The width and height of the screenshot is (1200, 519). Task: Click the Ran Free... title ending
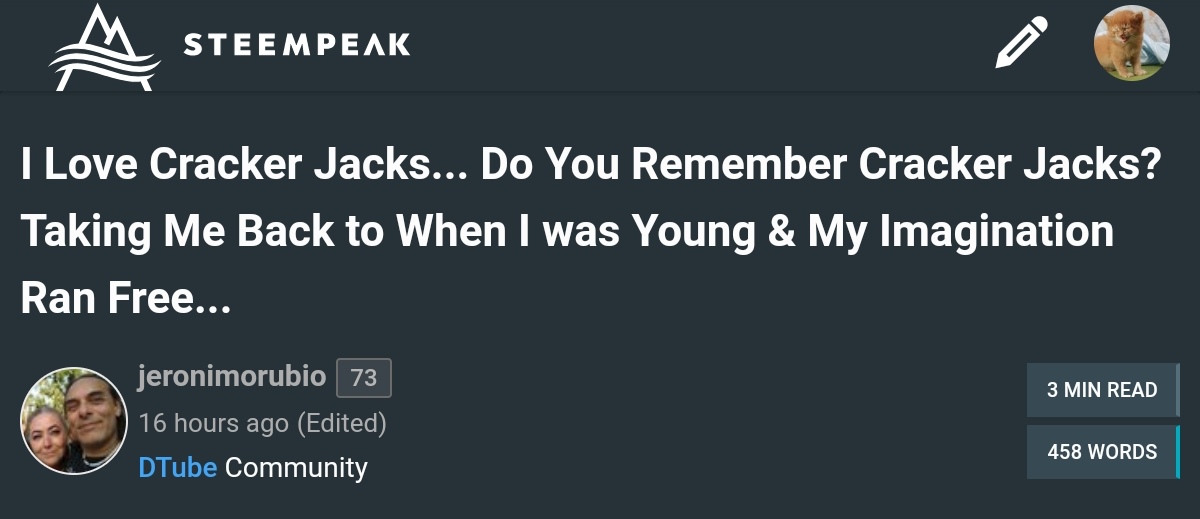126,298
